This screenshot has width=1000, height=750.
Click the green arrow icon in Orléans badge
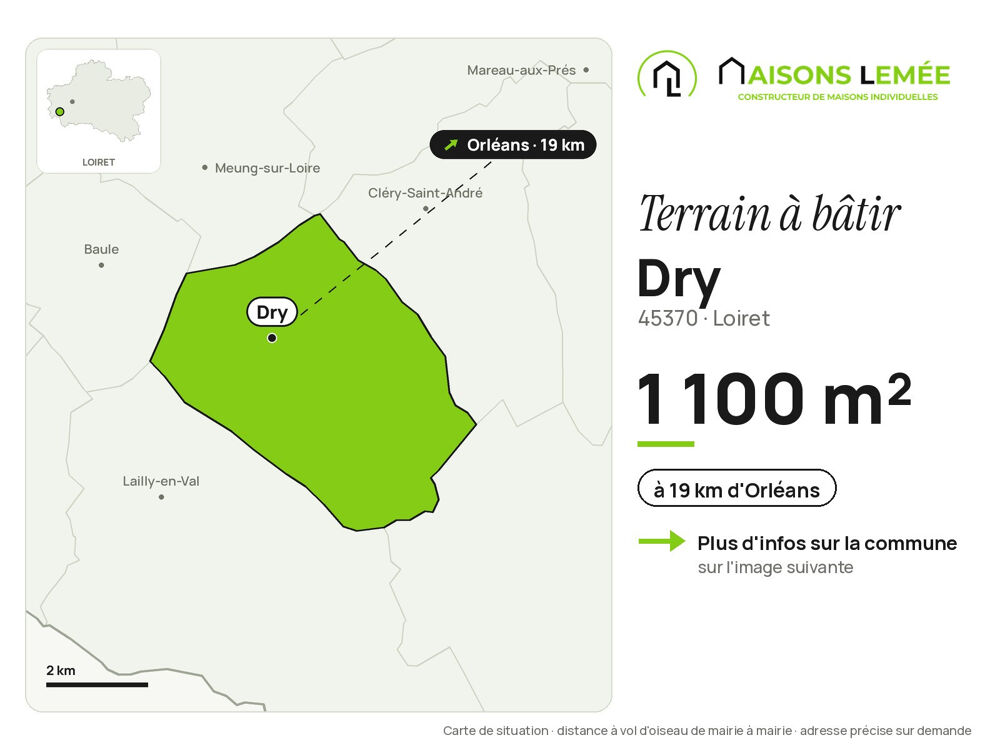coord(451,145)
